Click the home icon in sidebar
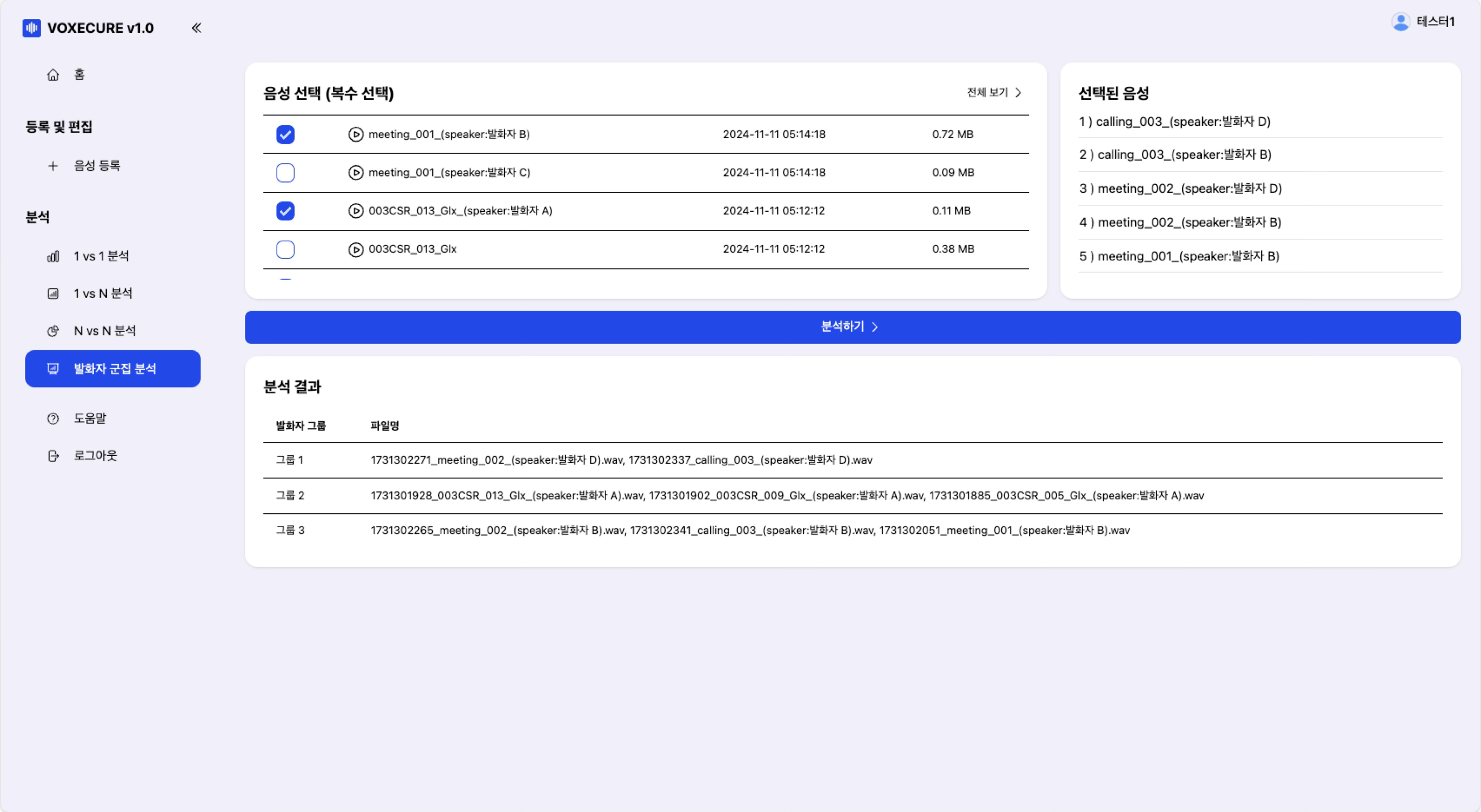Image resolution: width=1481 pixels, height=812 pixels. 53,75
